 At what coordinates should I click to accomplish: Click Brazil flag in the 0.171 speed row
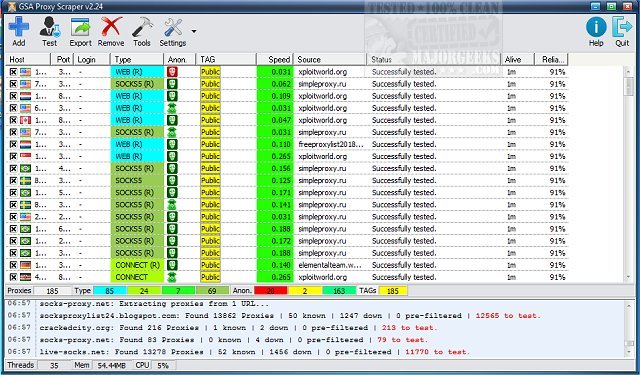25,193
